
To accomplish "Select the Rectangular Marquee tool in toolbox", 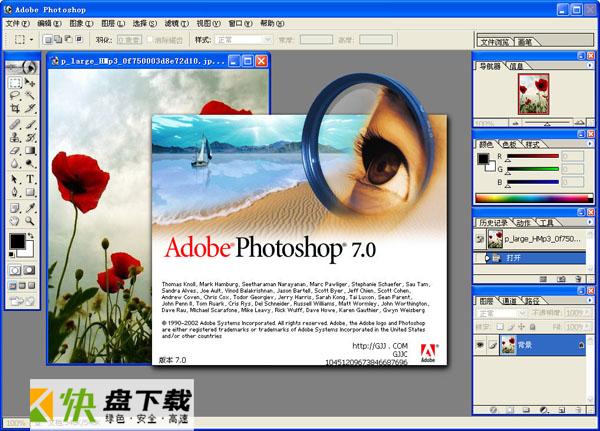I will point(15,83).
